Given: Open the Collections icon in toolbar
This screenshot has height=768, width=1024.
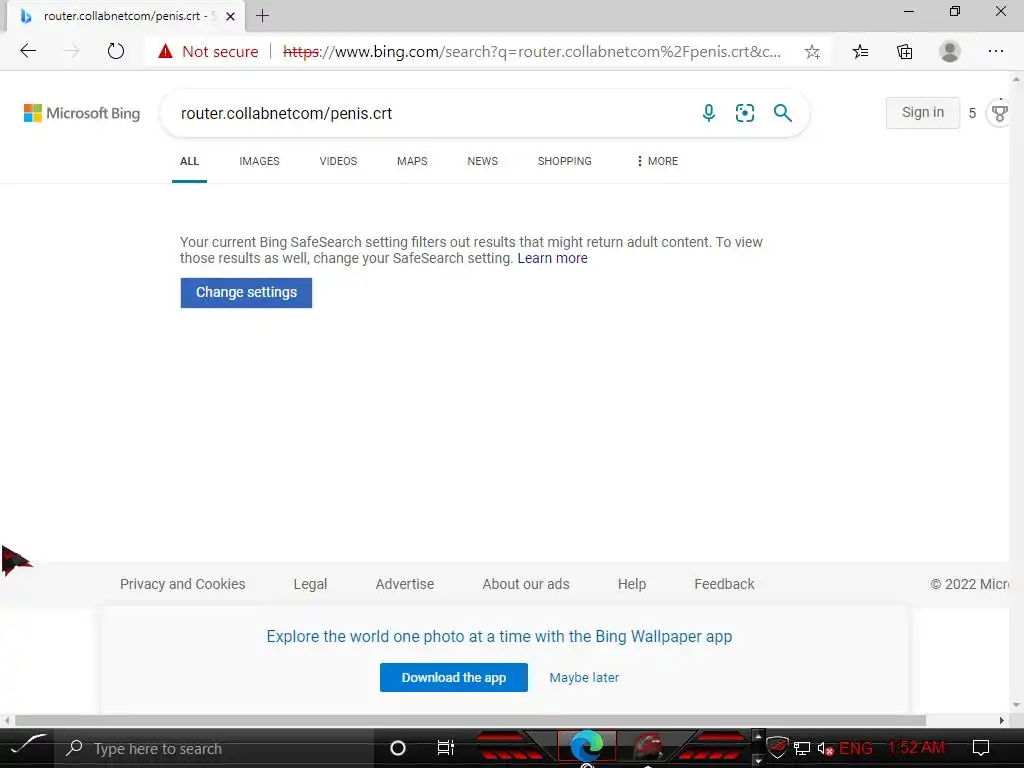Looking at the screenshot, I should [x=904, y=52].
